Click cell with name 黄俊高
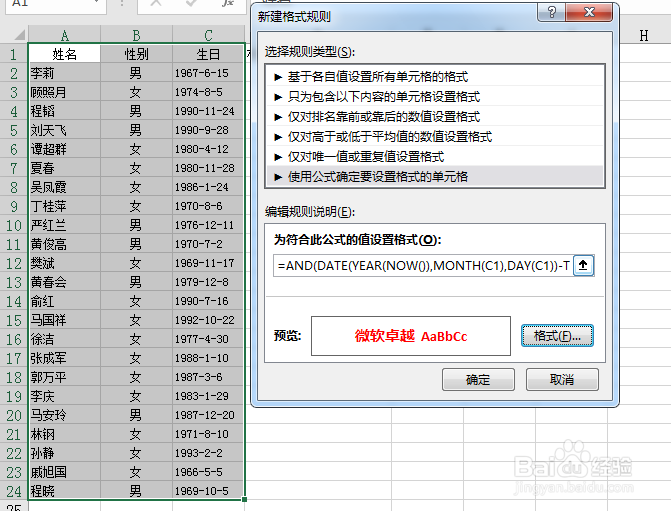671x511 pixels. (x=64, y=244)
